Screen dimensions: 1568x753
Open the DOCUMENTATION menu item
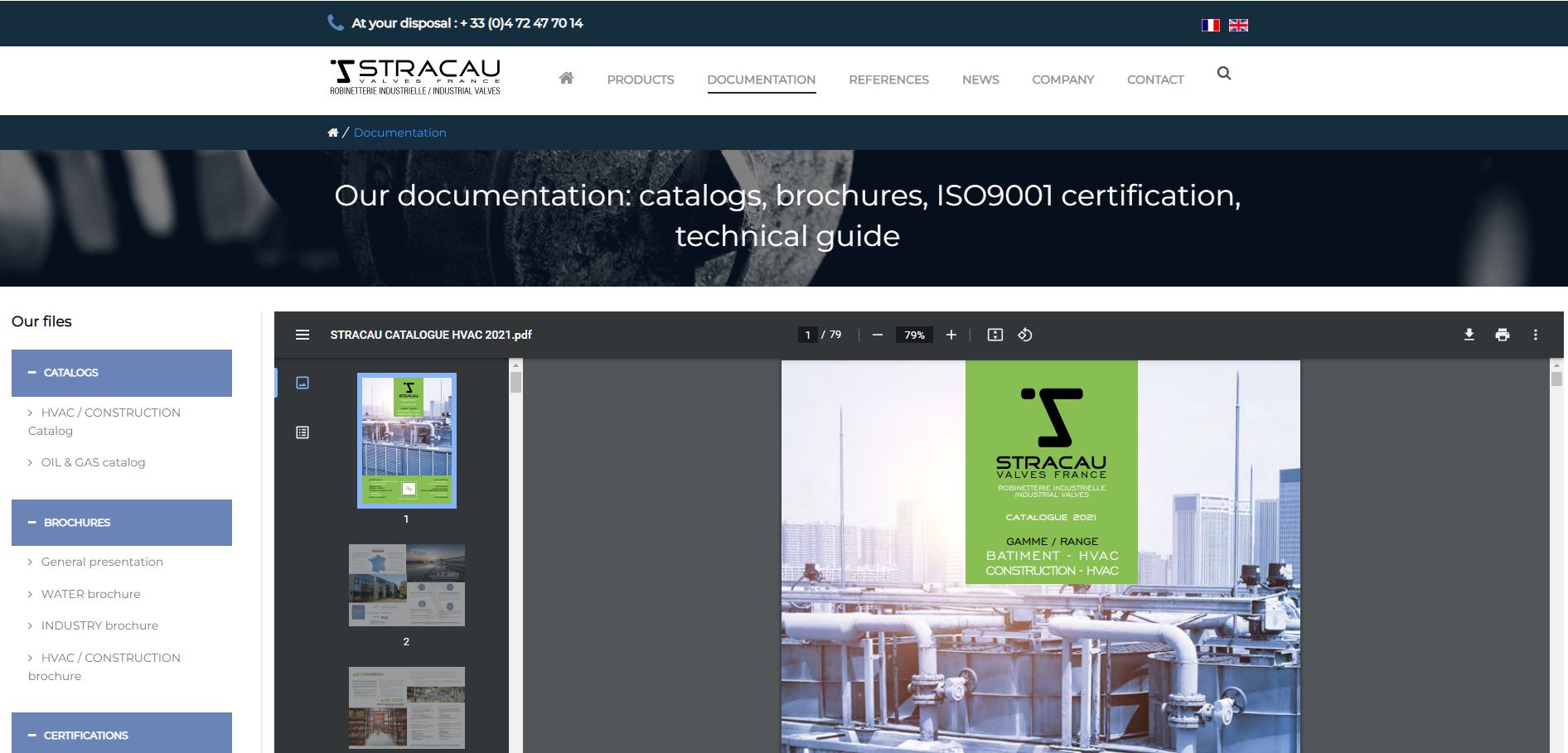point(762,80)
